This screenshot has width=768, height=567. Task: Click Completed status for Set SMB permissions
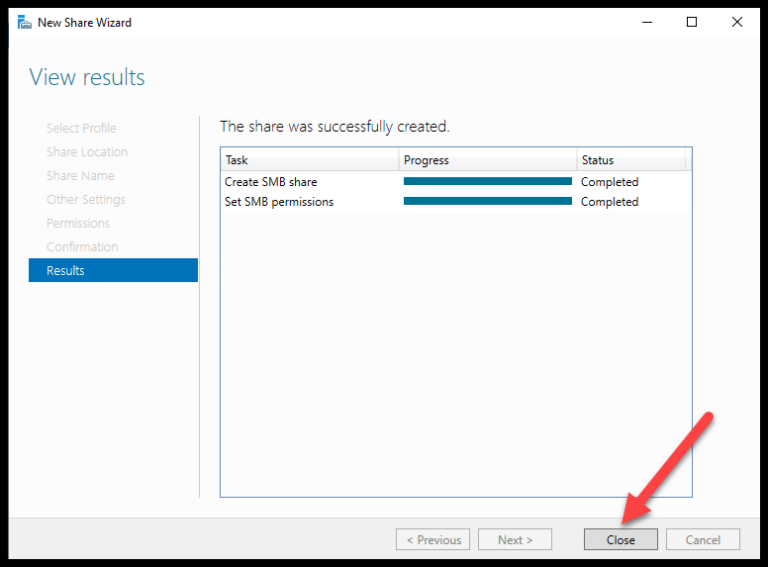point(609,202)
